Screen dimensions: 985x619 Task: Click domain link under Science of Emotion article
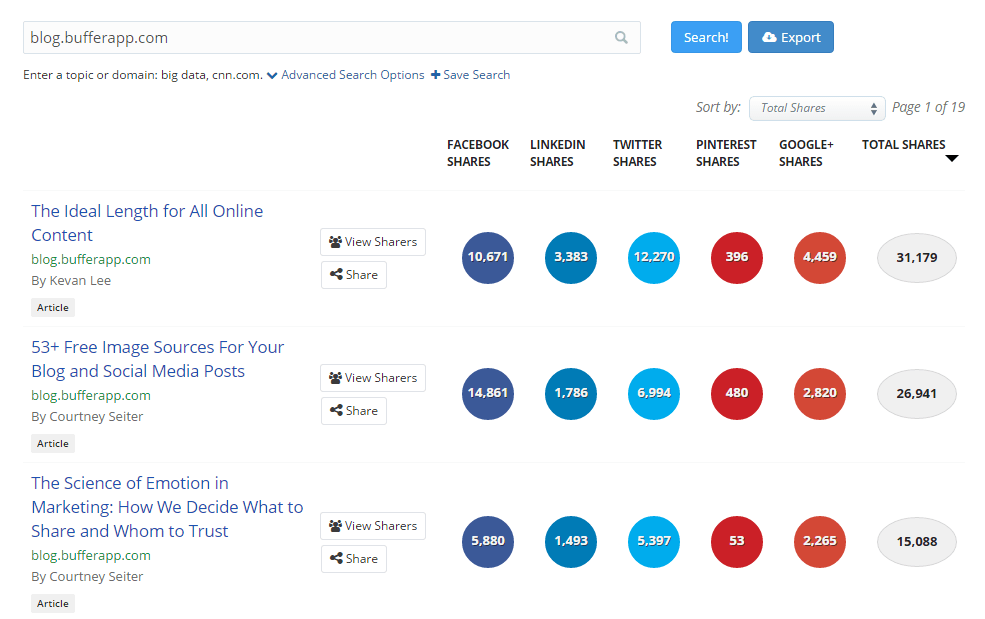tap(91, 556)
